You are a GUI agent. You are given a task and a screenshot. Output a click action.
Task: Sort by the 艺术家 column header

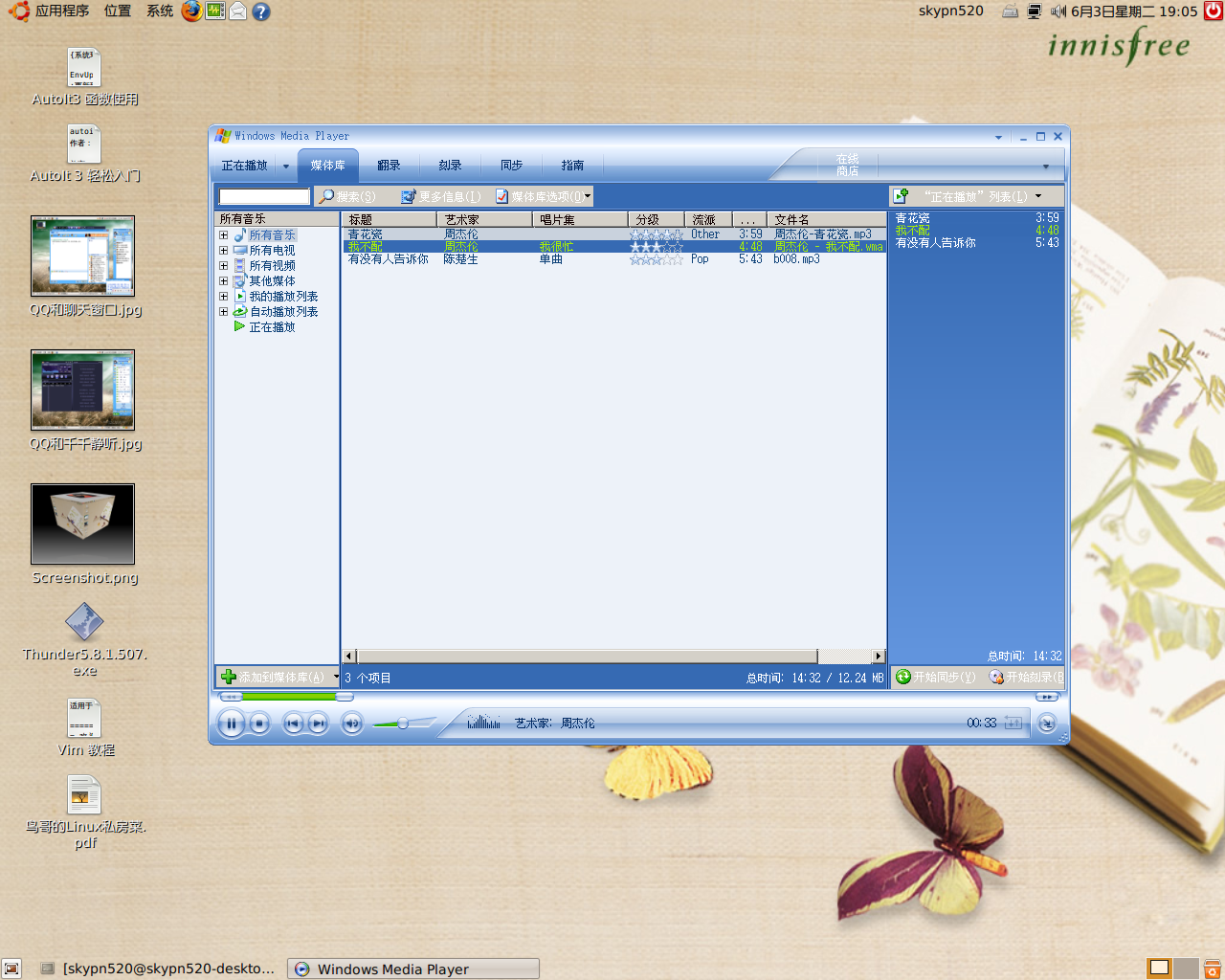[x=484, y=219]
